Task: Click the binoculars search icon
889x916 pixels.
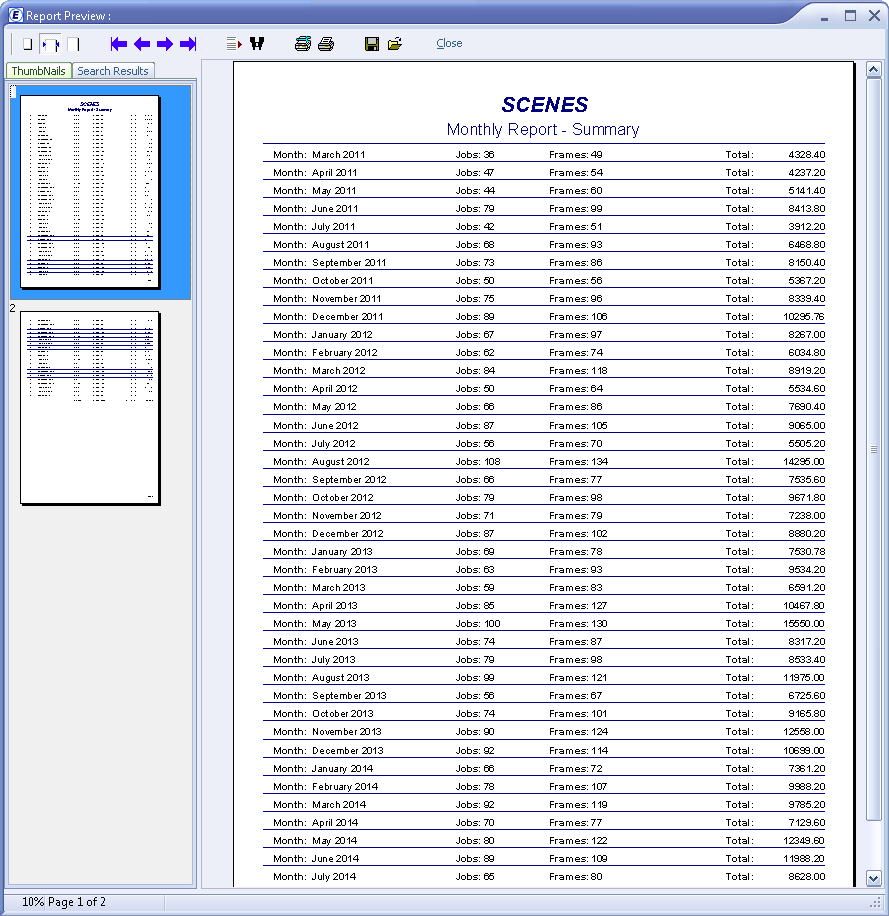Action: coord(257,44)
